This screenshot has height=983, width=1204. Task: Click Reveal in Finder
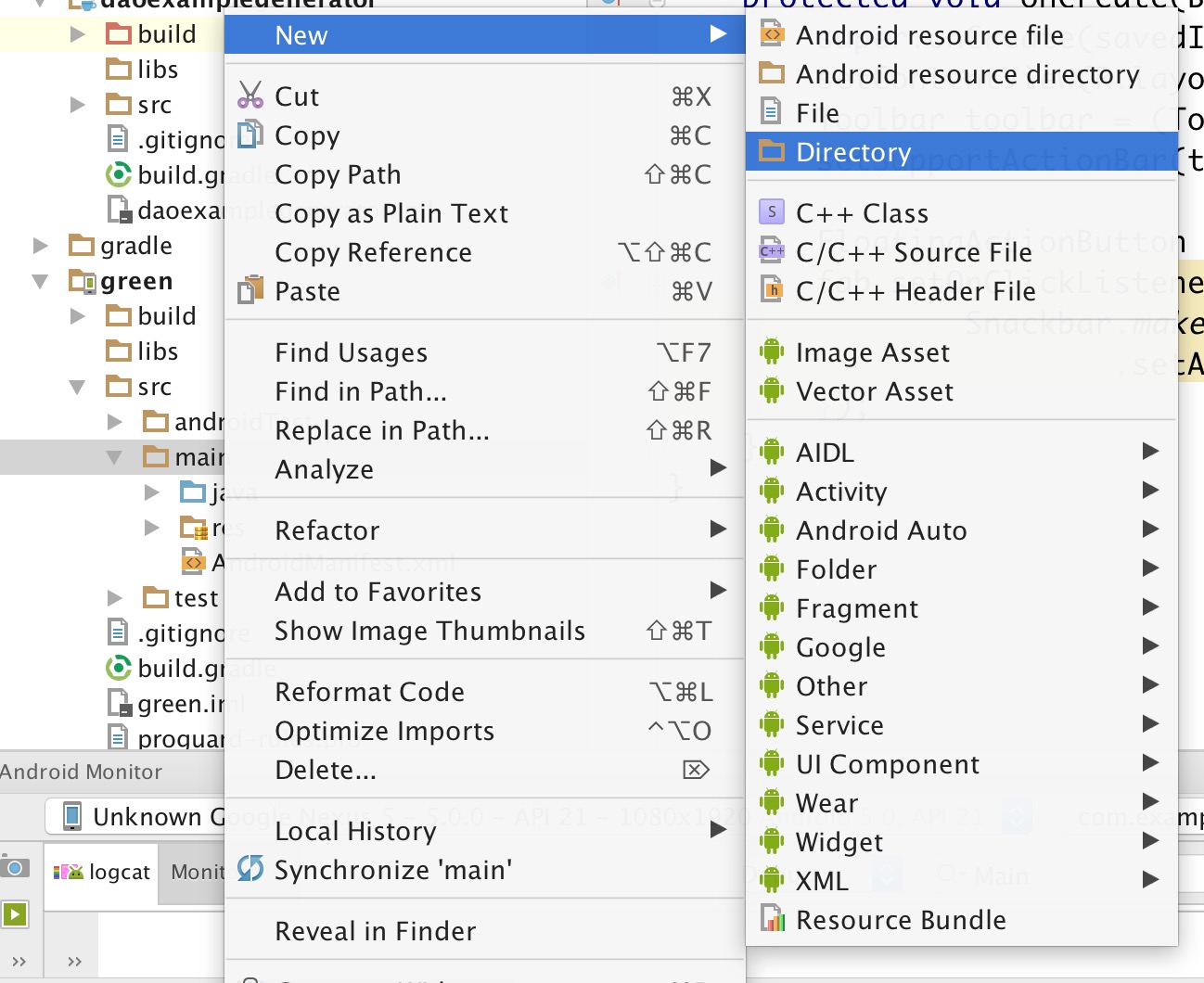point(375,931)
